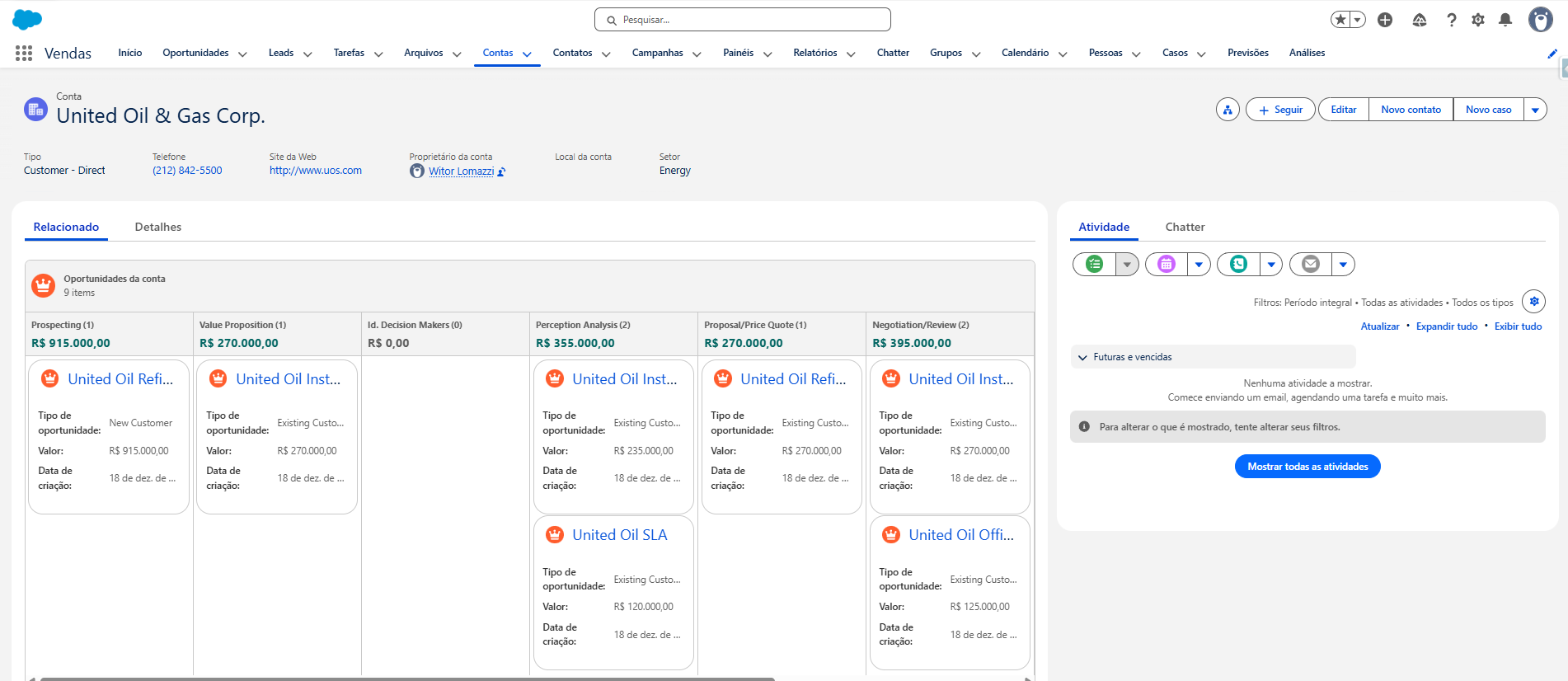Viewport: 1568px width, 681px height.
Task: Open the http://www.uos.com website link
Action: coord(316,171)
